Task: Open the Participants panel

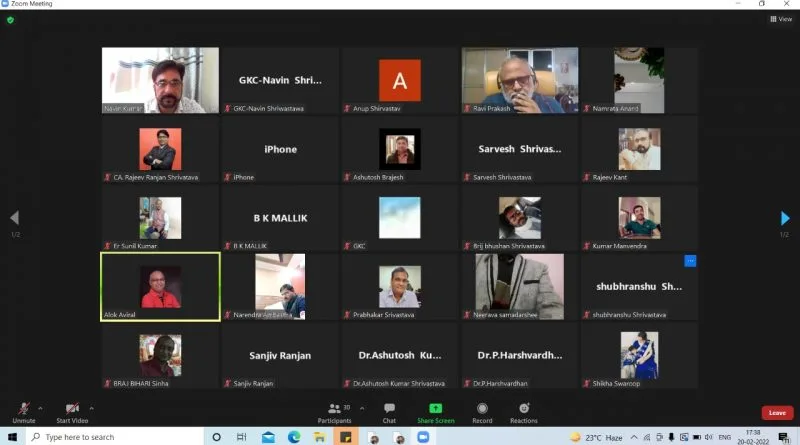Action: tap(334, 409)
